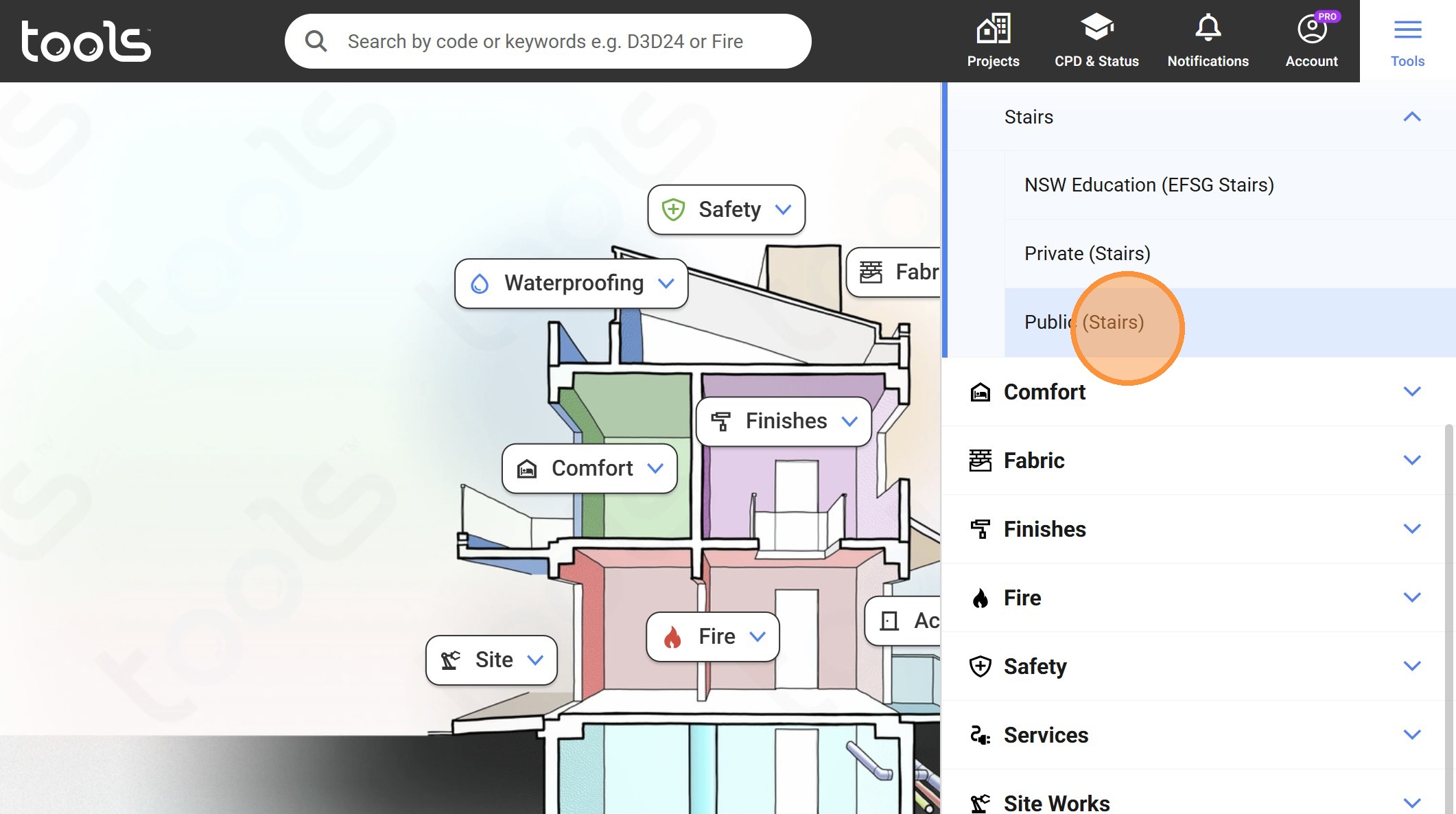
Task: Click the Services plug icon in sidebar
Action: coord(981,735)
